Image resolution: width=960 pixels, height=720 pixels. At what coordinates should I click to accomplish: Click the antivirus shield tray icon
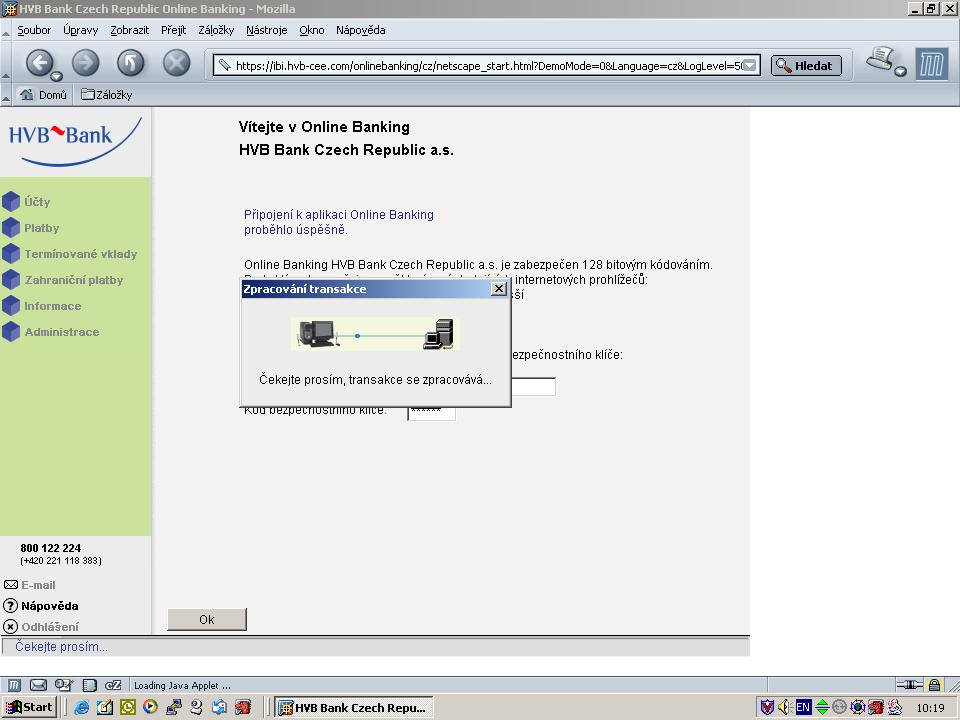pos(767,708)
